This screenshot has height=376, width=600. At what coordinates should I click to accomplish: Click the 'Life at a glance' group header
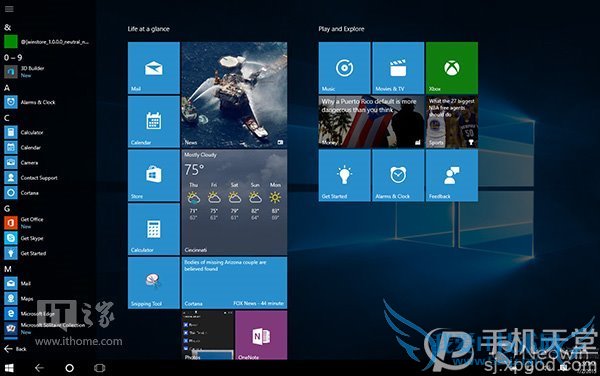148,29
